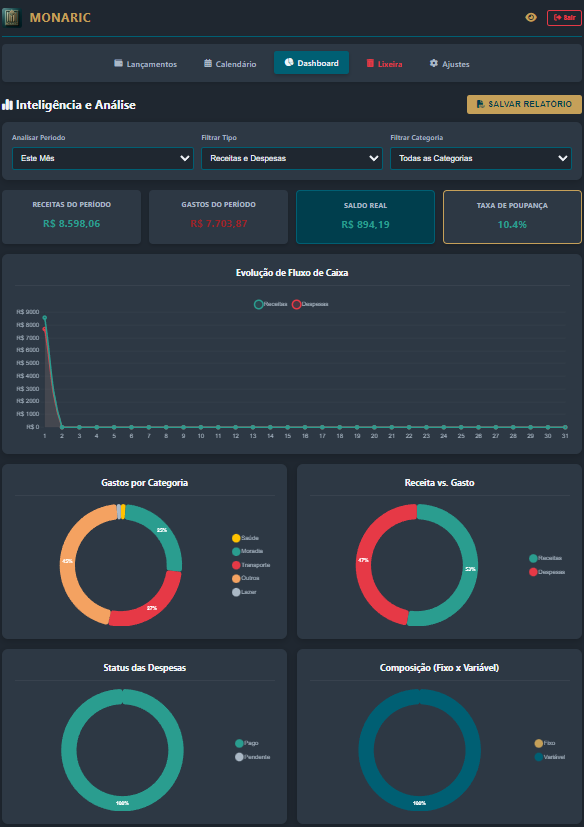Select the Dashboard tab
Screen dimensions: 584x827
[x=311, y=63]
